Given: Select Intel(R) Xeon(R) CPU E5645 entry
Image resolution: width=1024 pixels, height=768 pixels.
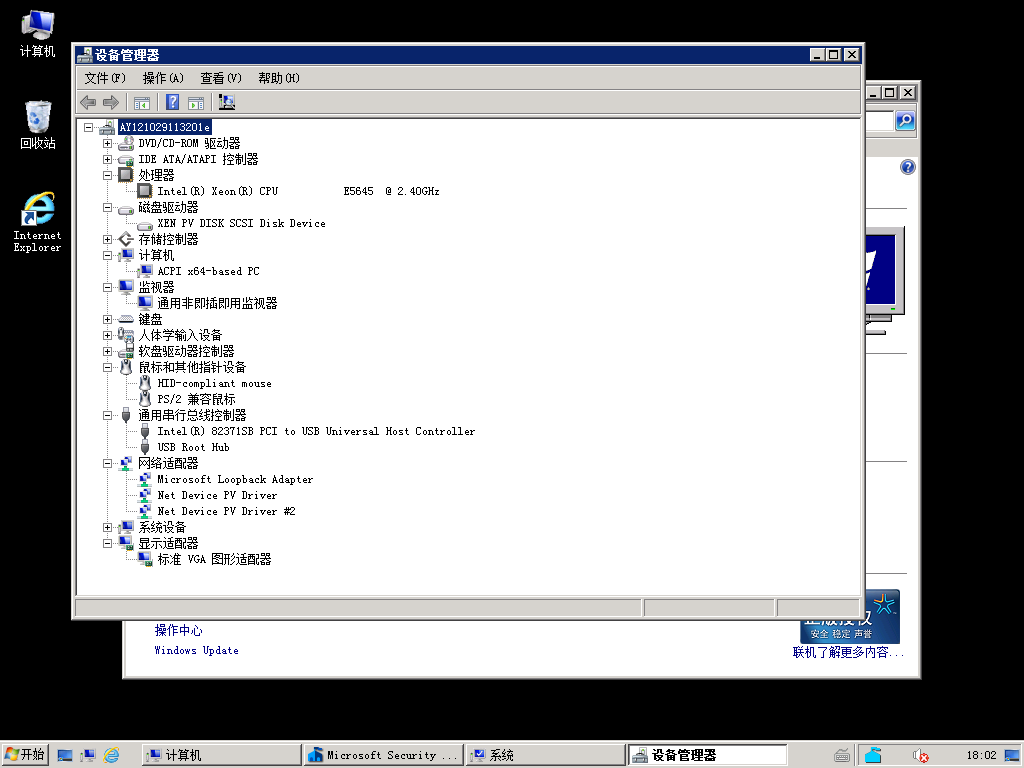Looking at the screenshot, I should click(x=298, y=191).
